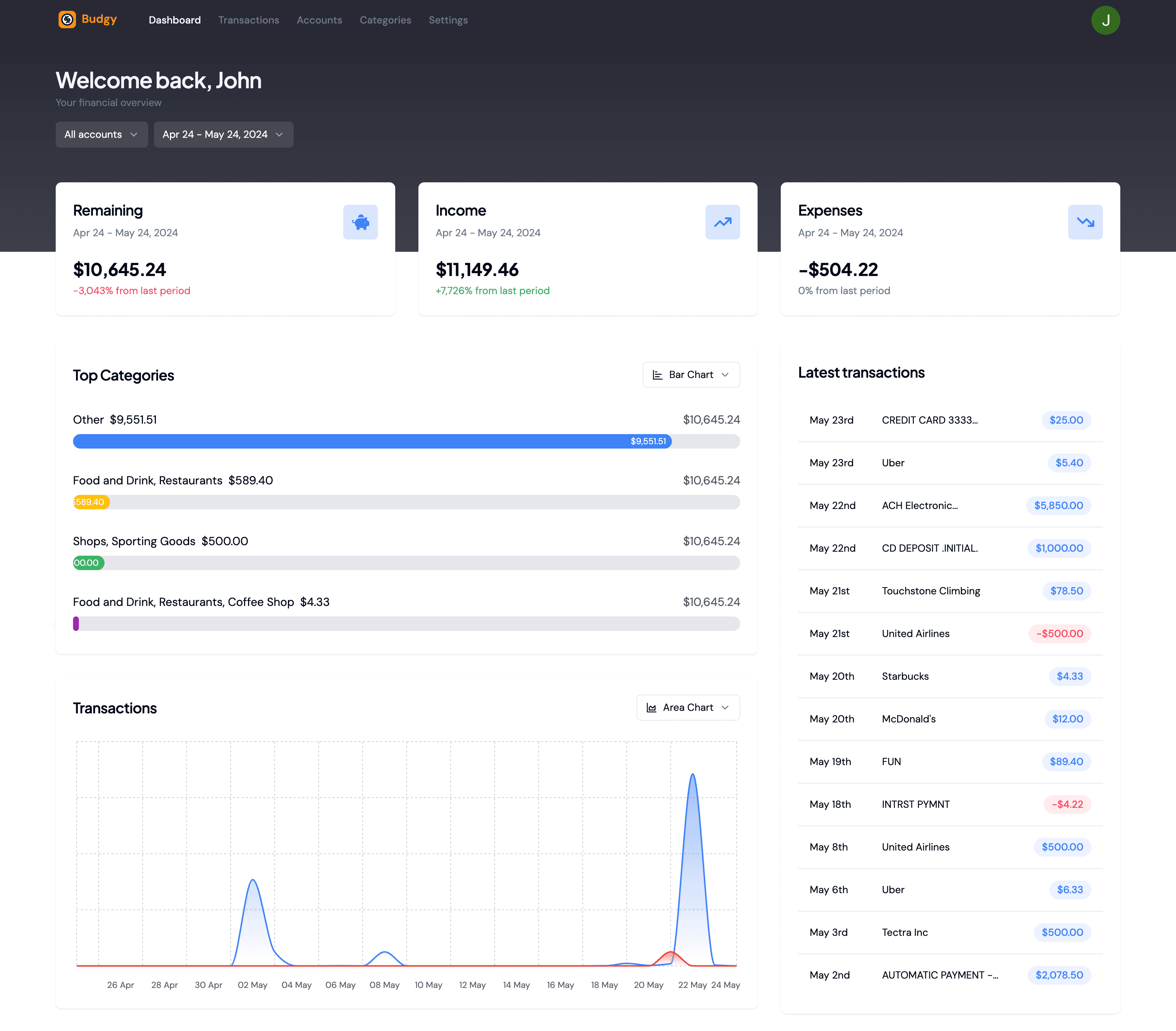
Task: Click the Income total $11,149.46
Action: coord(477,269)
